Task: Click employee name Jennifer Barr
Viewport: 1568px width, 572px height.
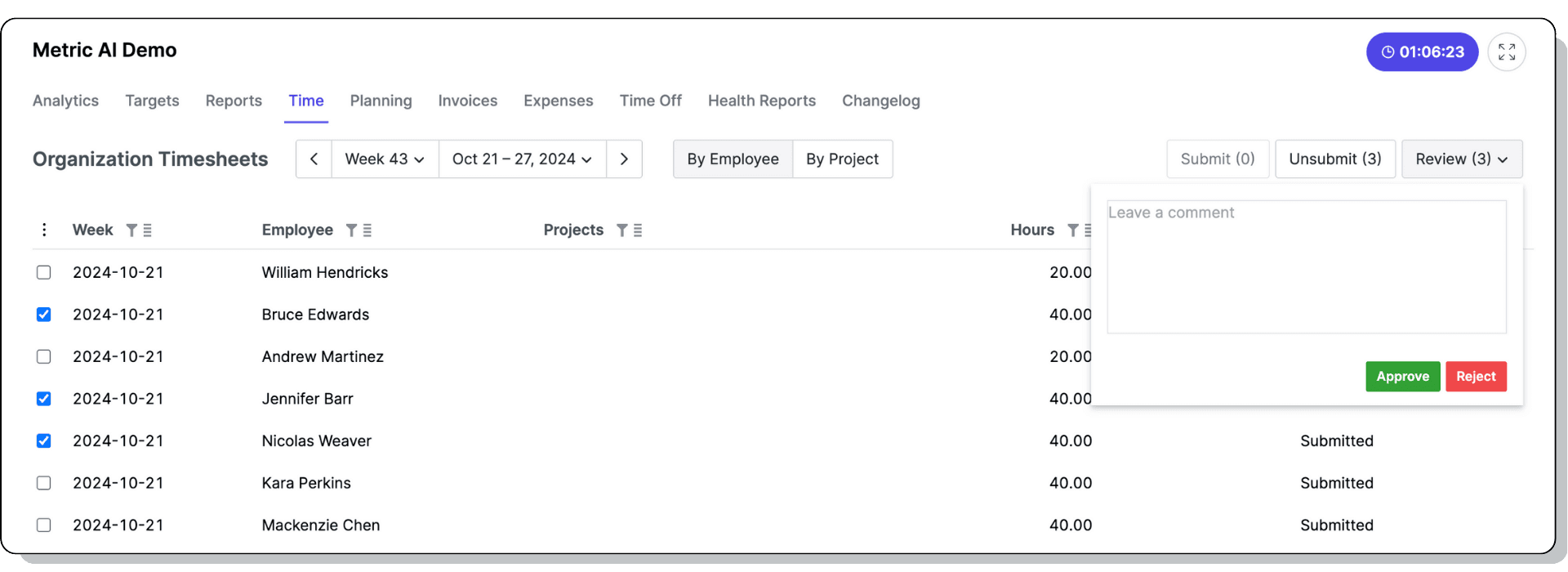Action: tap(307, 399)
